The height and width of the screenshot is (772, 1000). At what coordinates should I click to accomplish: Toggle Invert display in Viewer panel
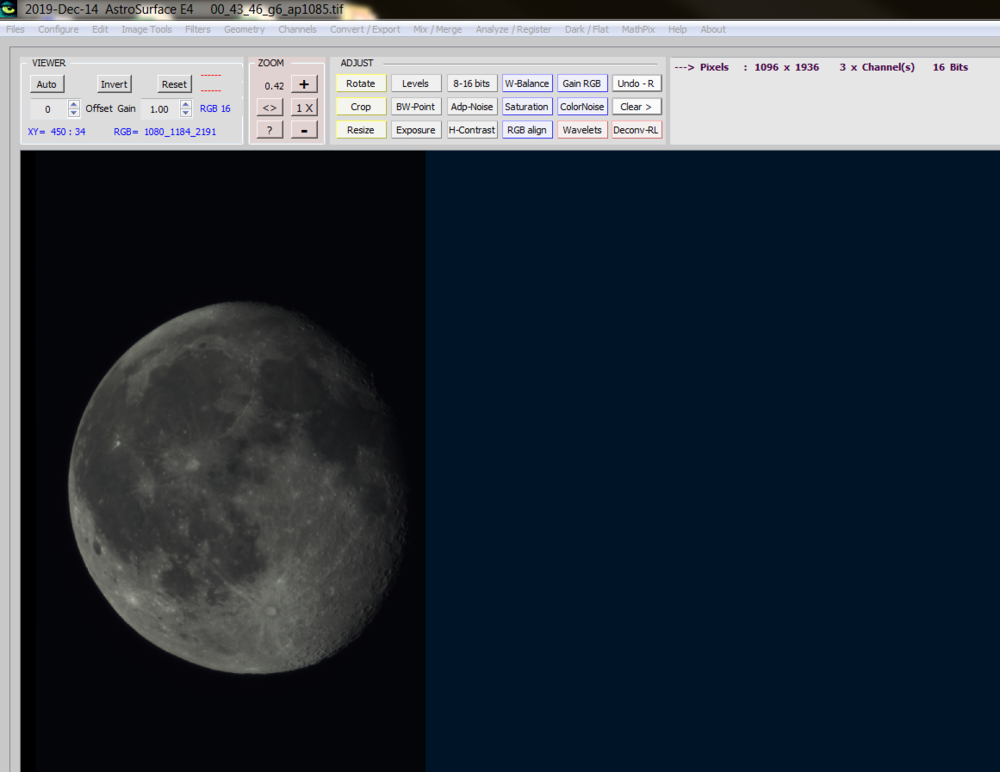pos(114,84)
